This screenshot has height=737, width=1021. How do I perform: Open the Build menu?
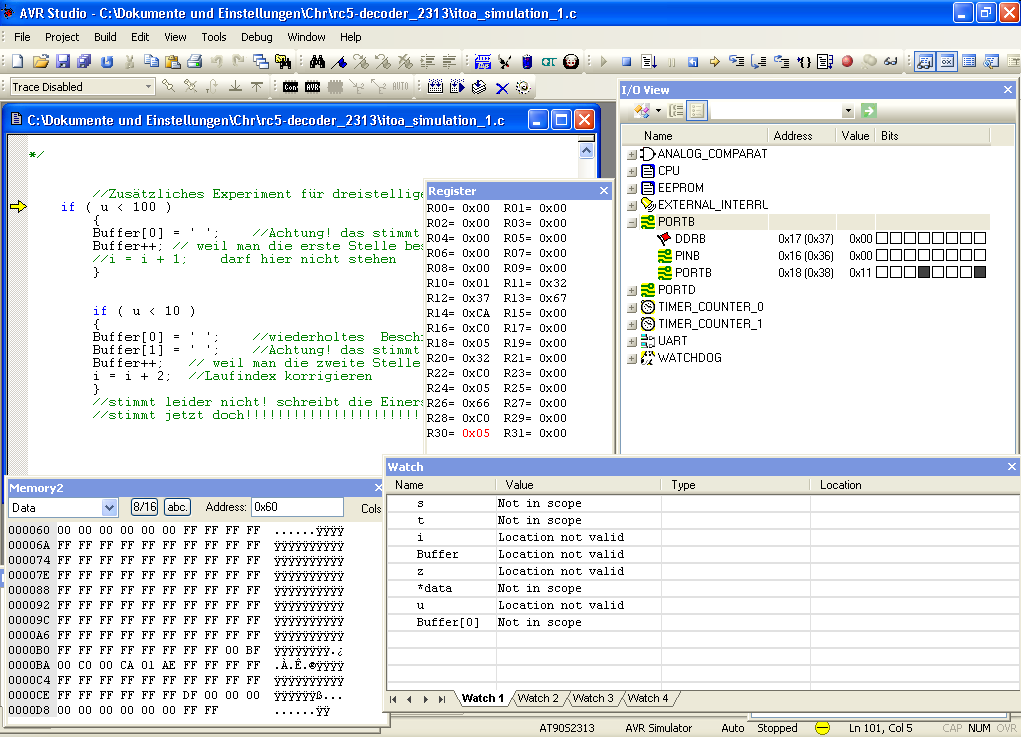coord(105,37)
